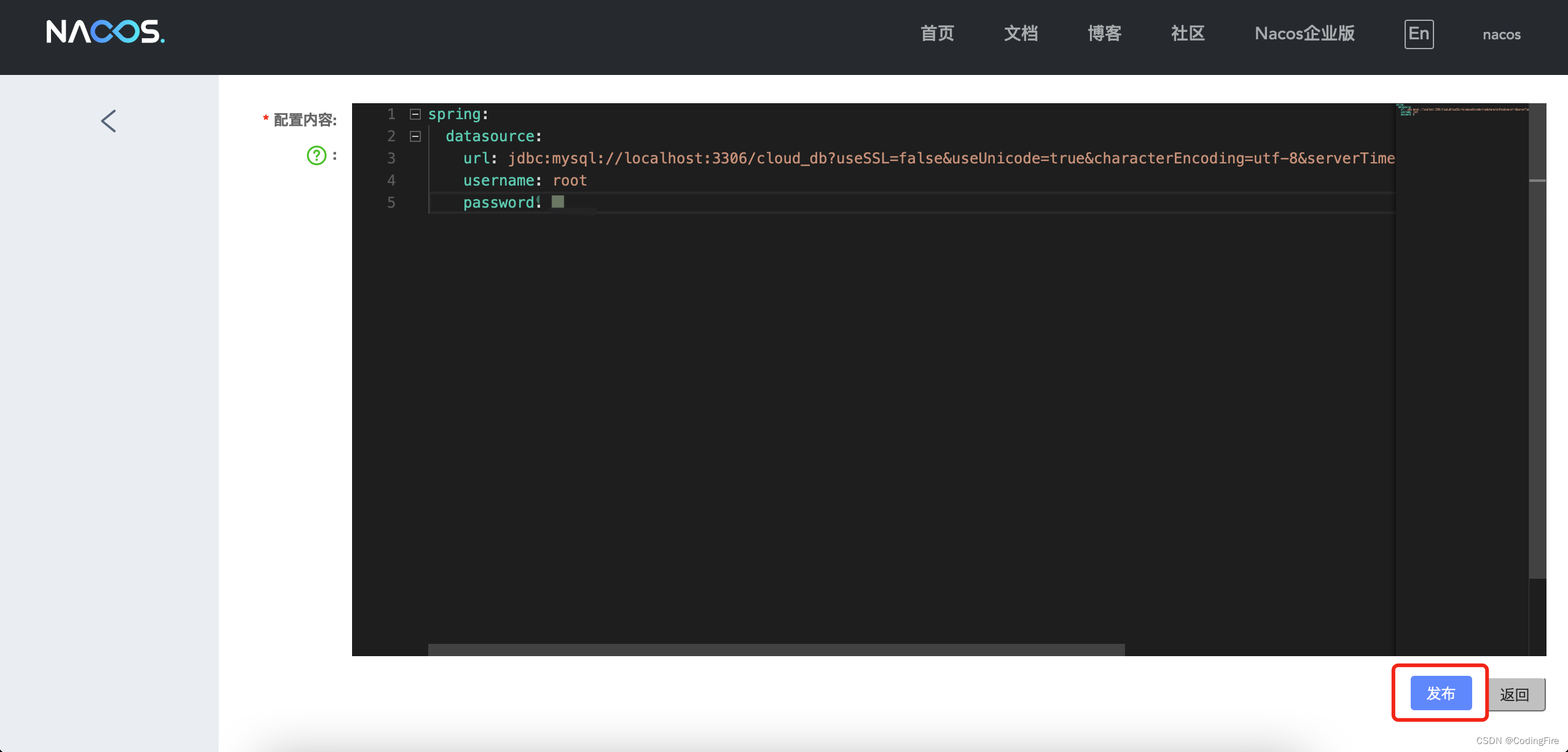This screenshot has height=752, width=1568.
Task: Open the 社区 menu item
Action: pos(1188,33)
